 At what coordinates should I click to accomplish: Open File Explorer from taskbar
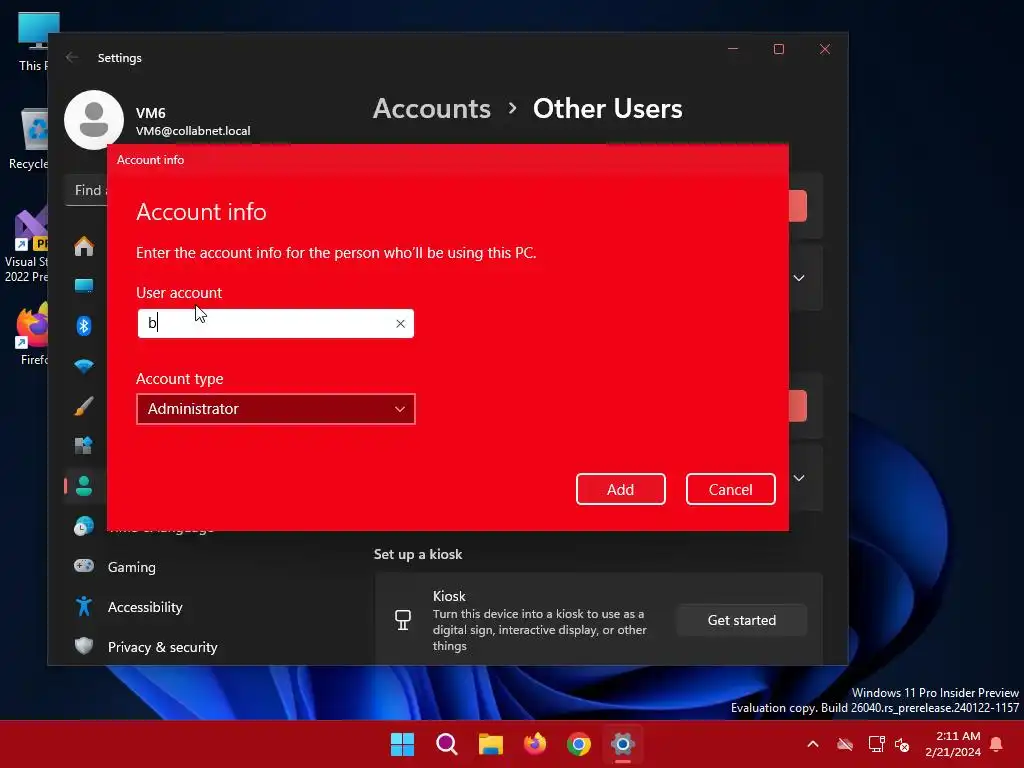pyautogui.click(x=490, y=744)
